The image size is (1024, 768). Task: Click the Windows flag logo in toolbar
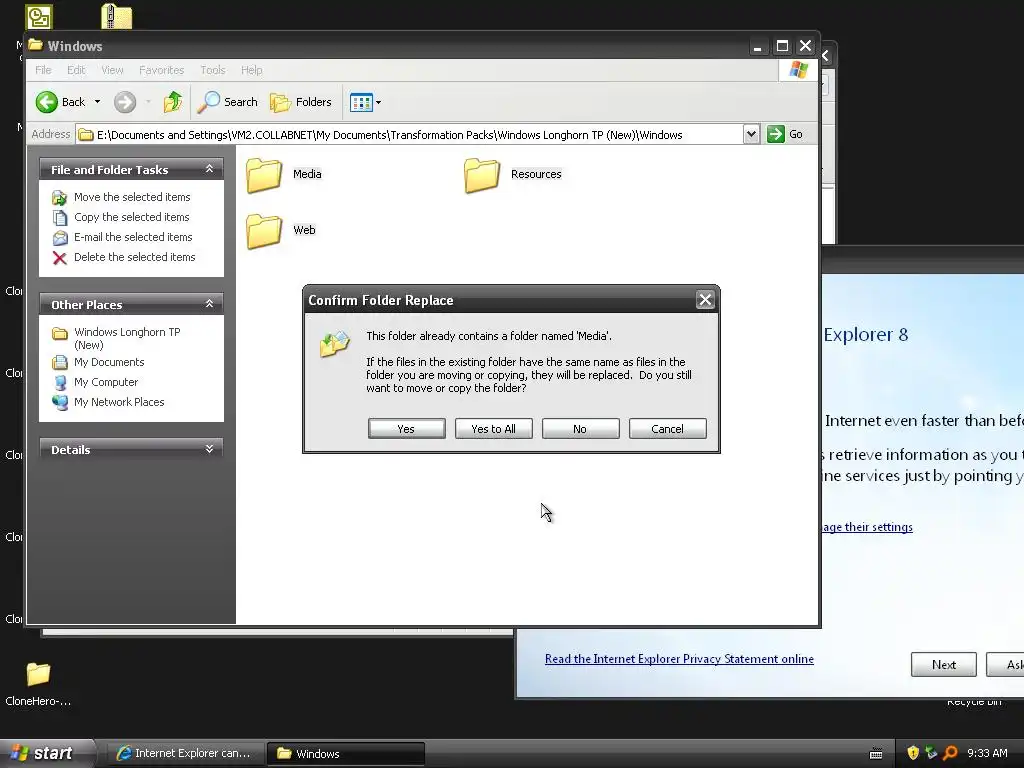[798, 70]
